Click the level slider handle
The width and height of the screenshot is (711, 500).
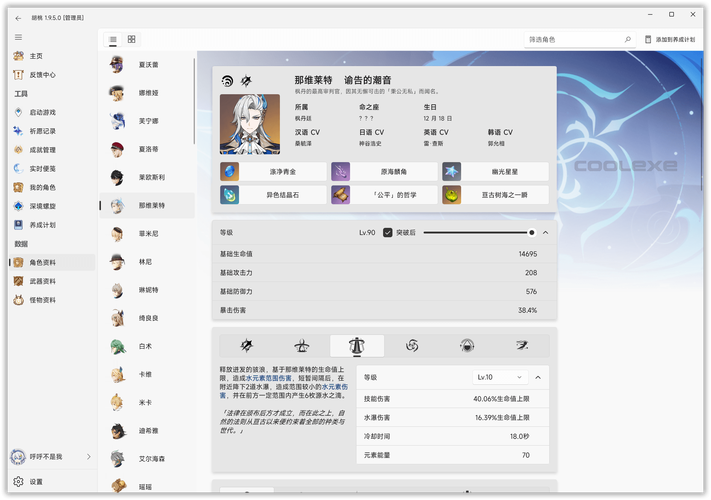532,233
